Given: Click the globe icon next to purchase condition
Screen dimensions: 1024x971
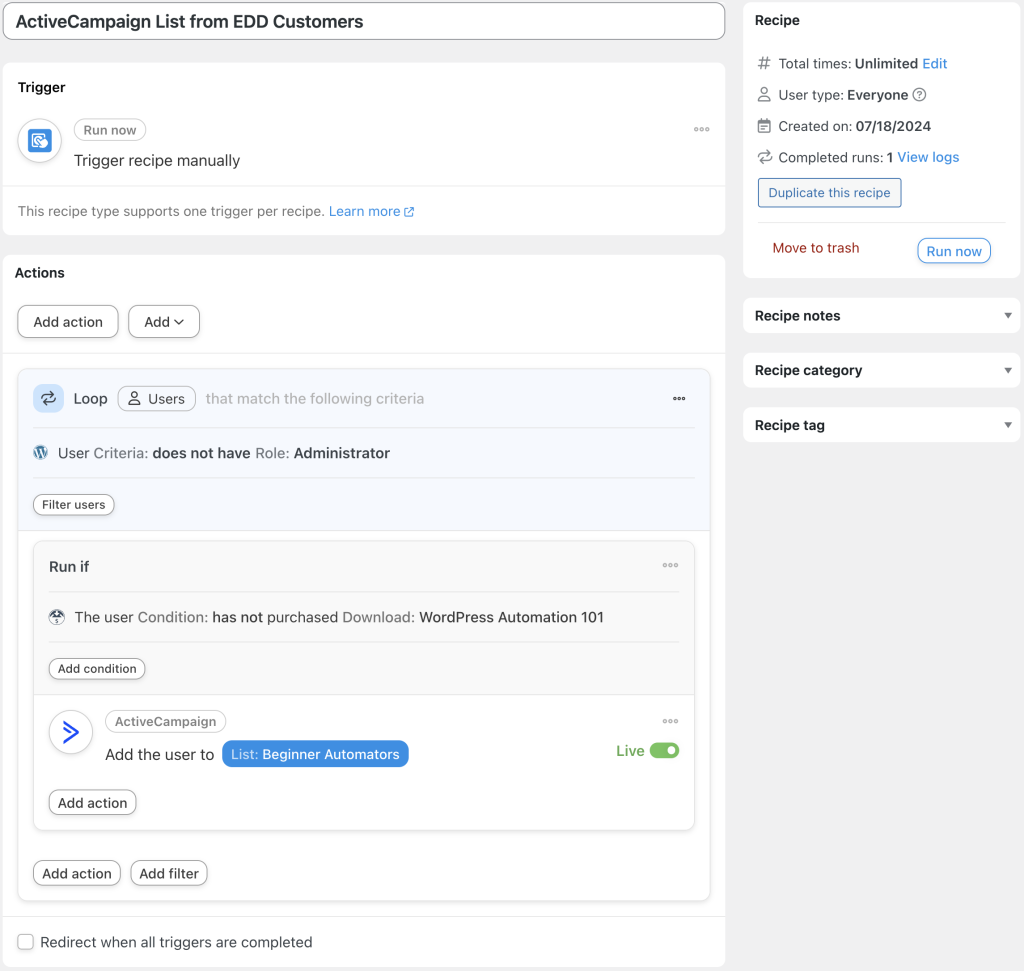Looking at the screenshot, I should [x=57, y=617].
